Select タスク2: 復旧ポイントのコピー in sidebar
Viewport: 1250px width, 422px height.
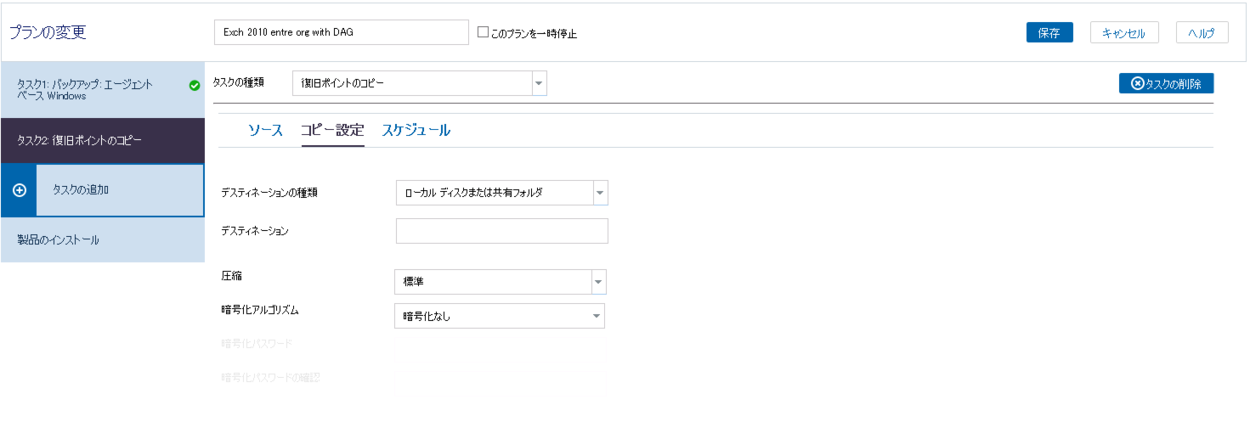coord(102,140)
